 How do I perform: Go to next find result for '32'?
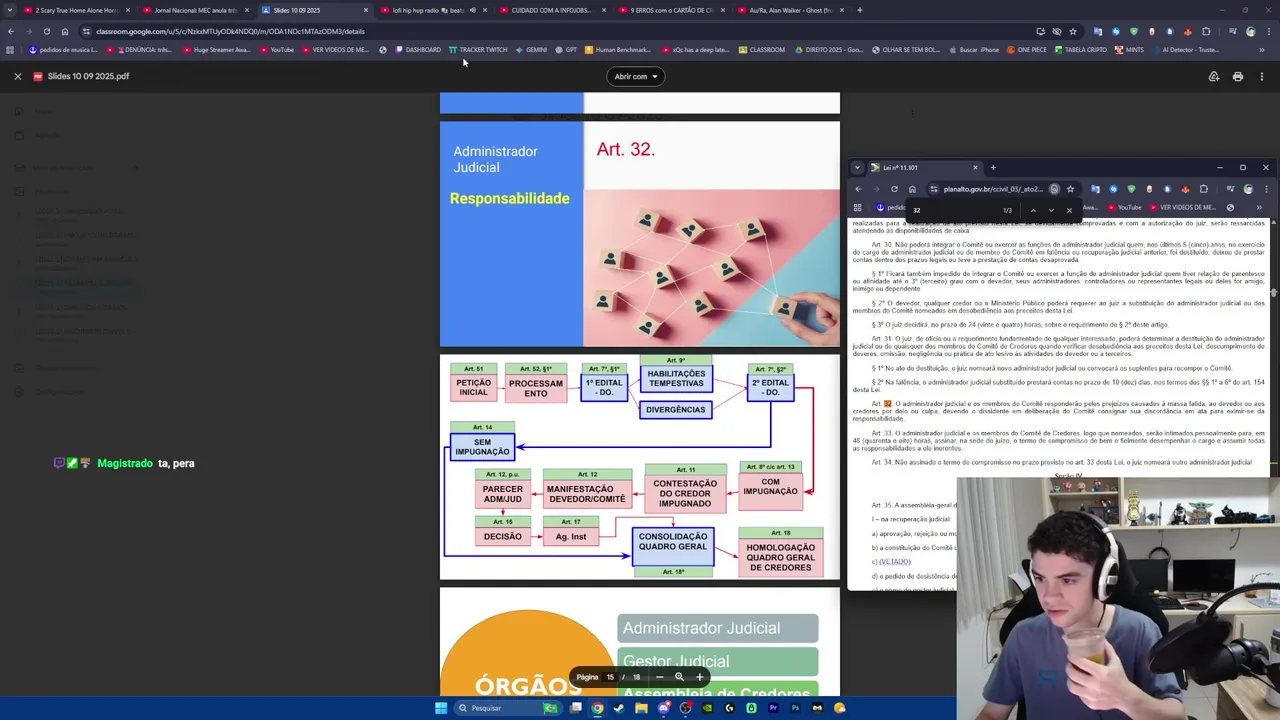click(1051, 210)
